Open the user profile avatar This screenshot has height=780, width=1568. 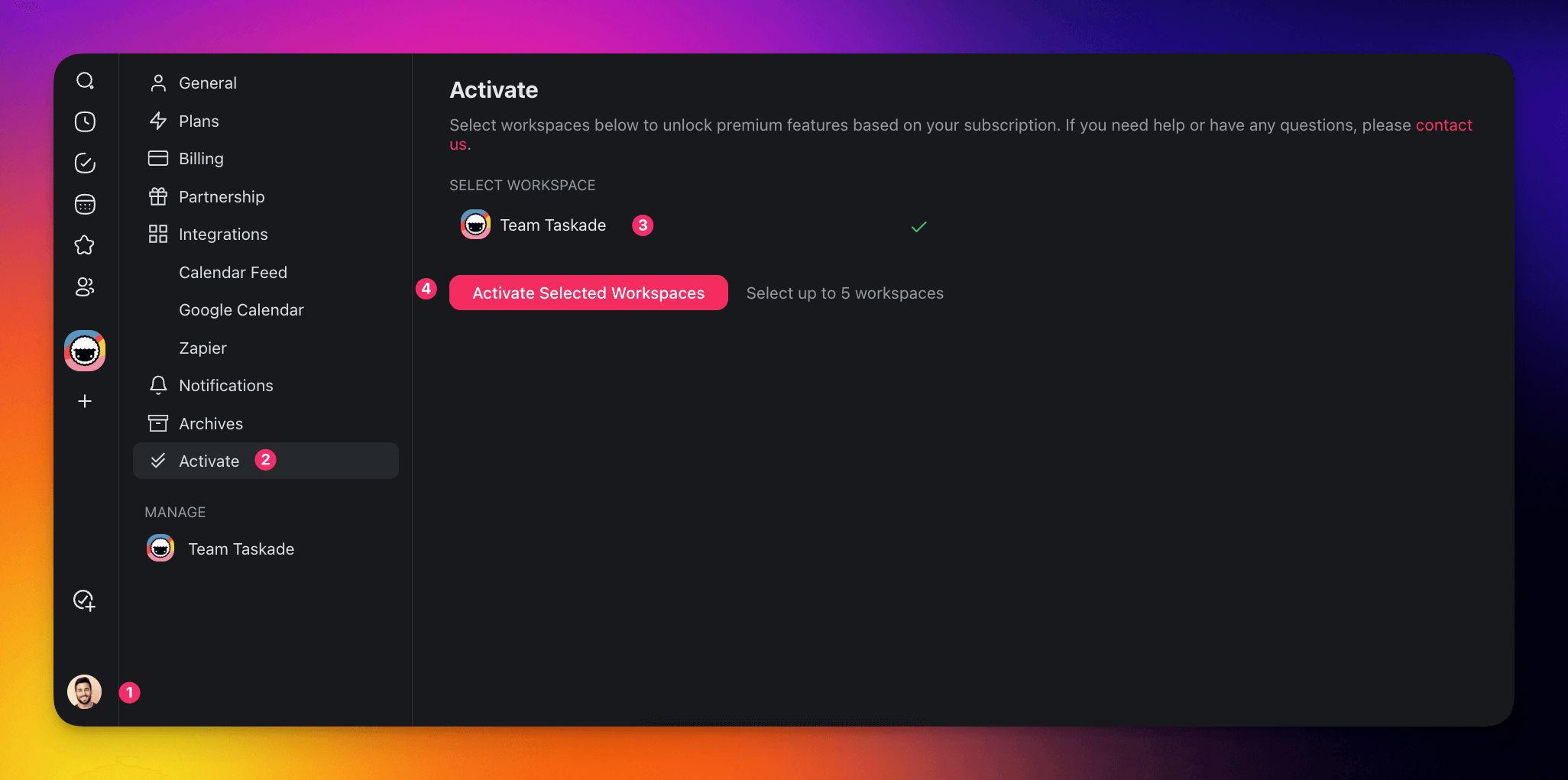(x=84, y=691)
